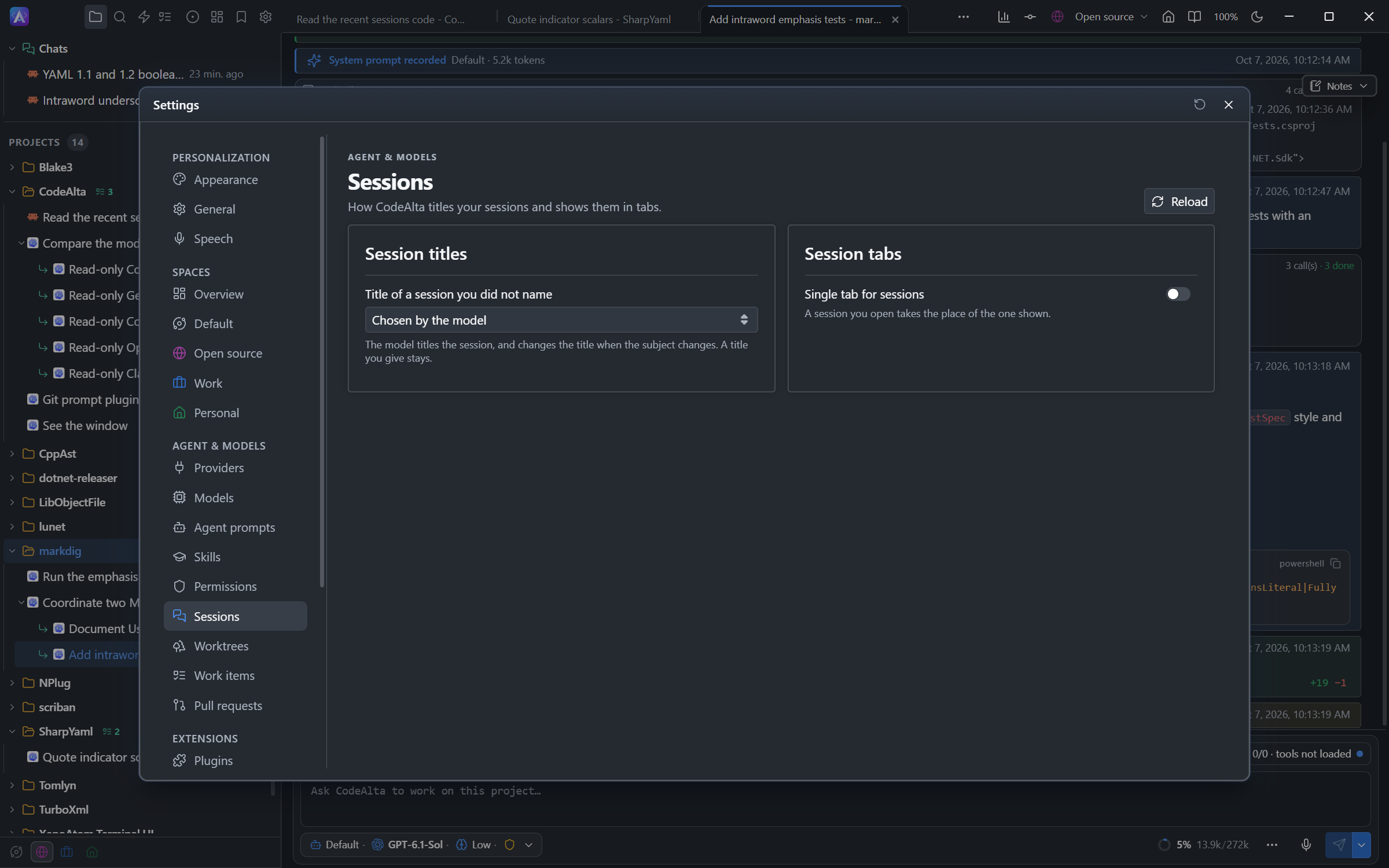Click the Reload button
1389x868 pixels.
tap(1179, 201)
